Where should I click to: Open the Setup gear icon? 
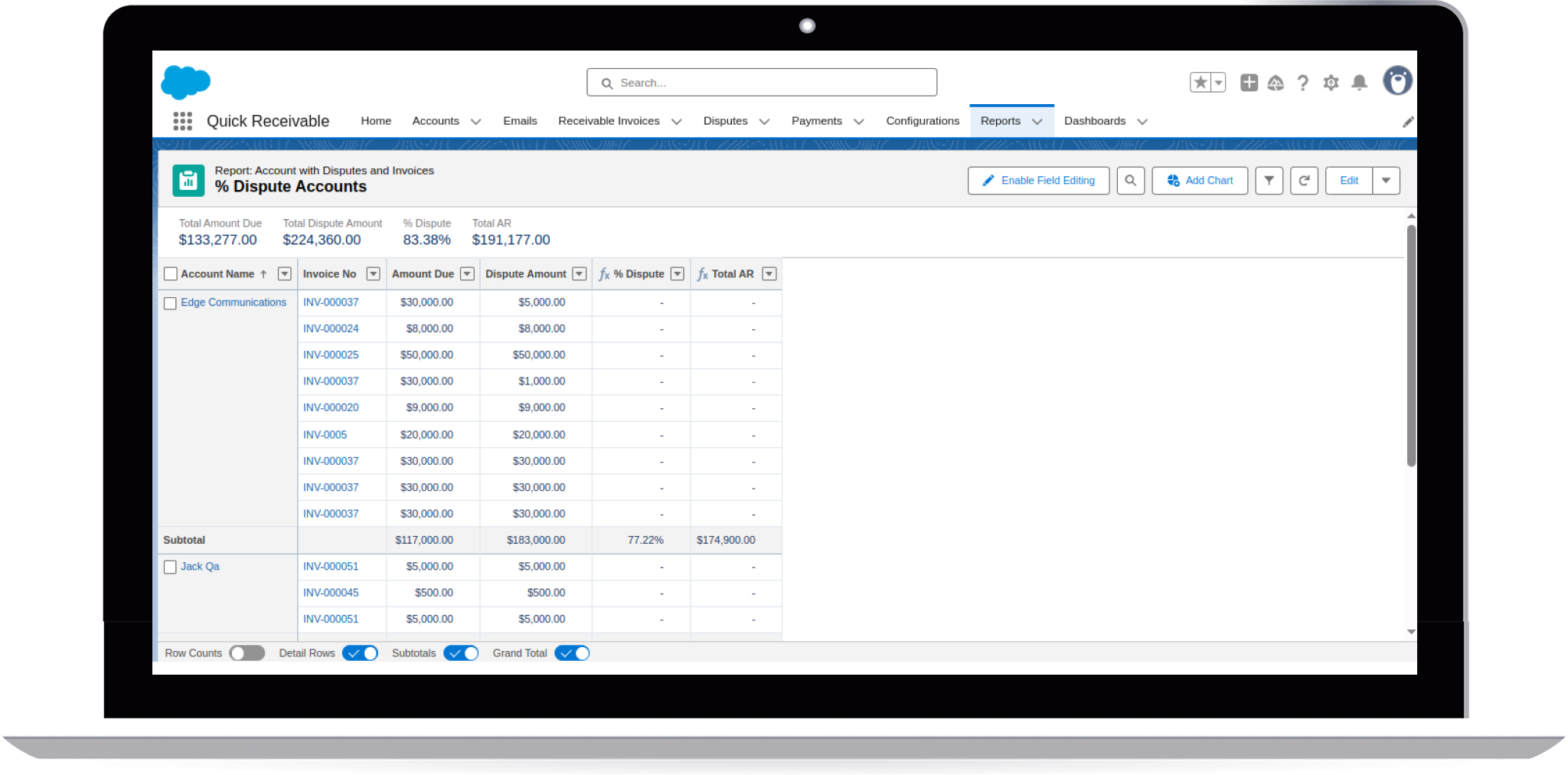tap(1331, 83)
